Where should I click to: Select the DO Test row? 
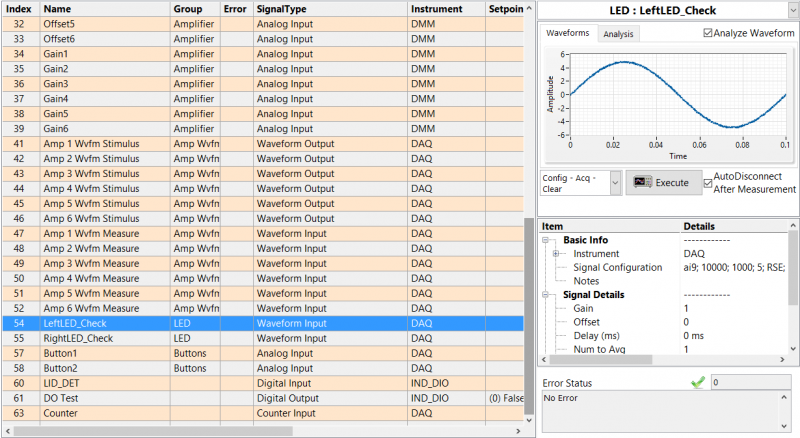pyautogui.click(x=263, y=398)
